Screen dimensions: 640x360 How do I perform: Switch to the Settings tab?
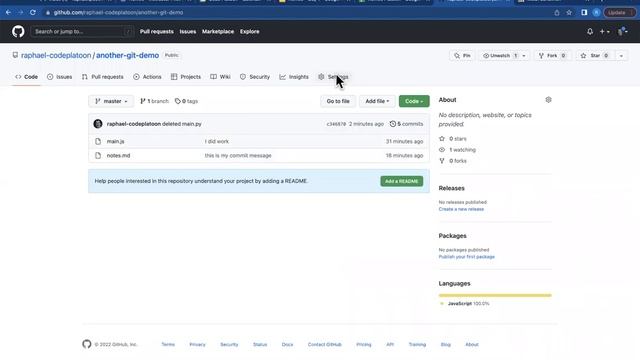point(333,77)
